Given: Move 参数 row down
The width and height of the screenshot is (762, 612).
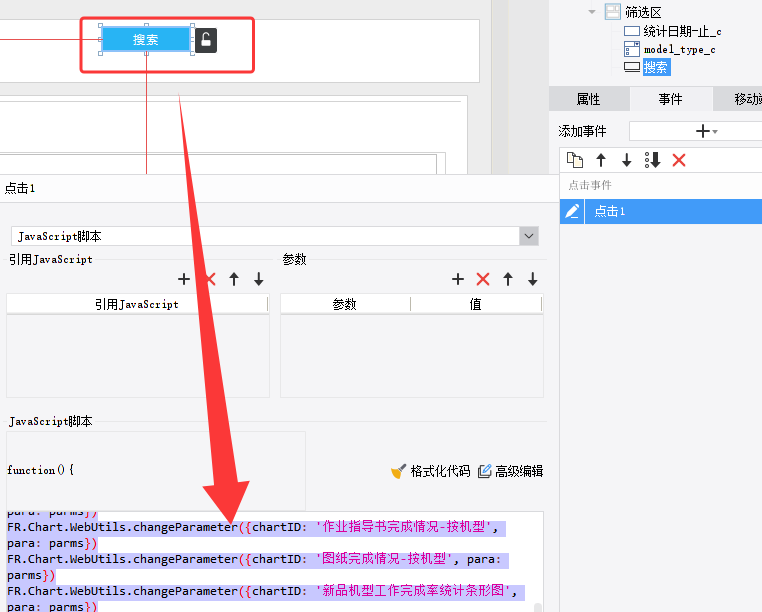Looking at the screenshot, I should click(x=533, y=279).
